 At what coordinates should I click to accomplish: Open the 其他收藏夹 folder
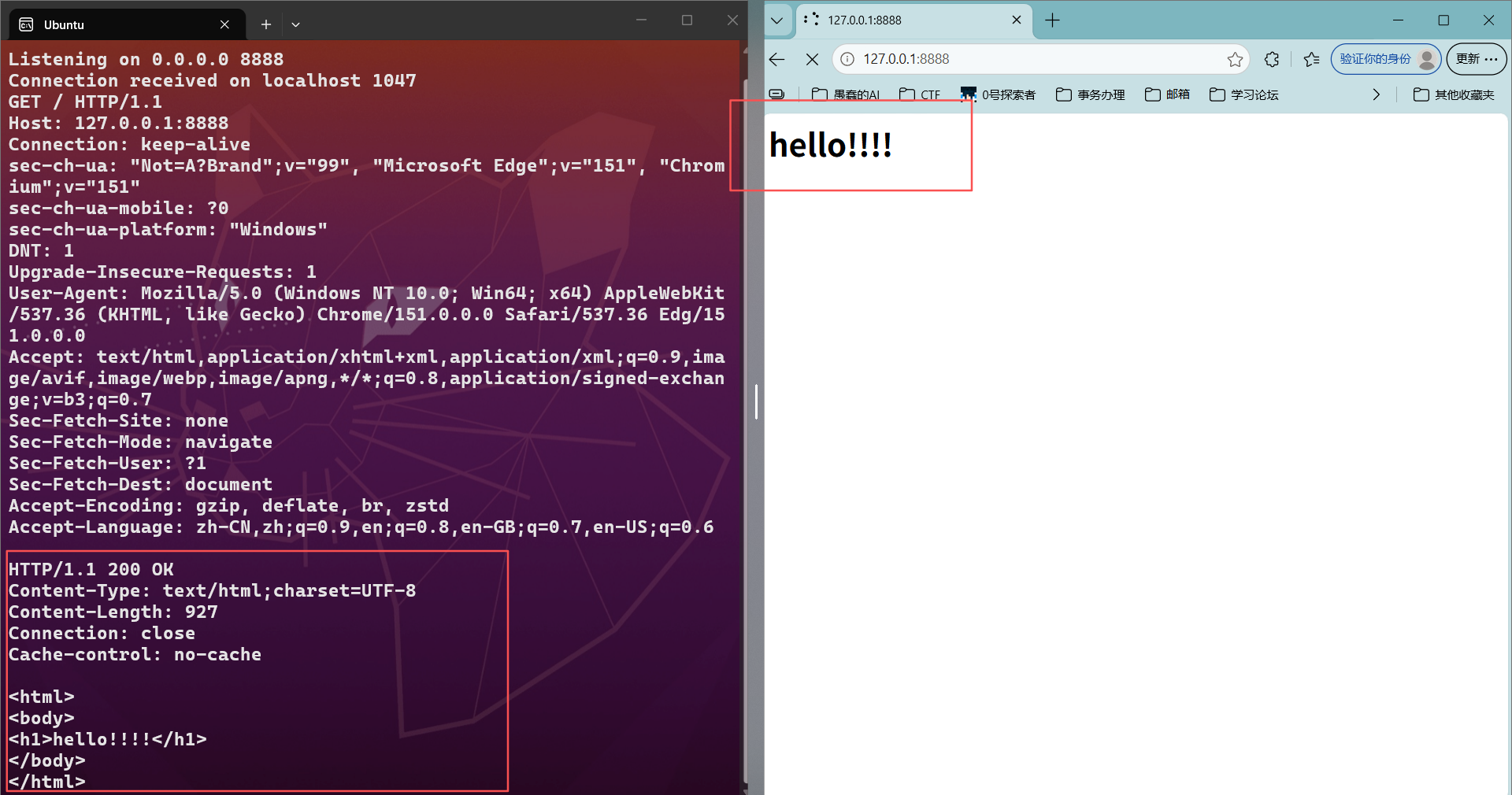click(1454, 94)
